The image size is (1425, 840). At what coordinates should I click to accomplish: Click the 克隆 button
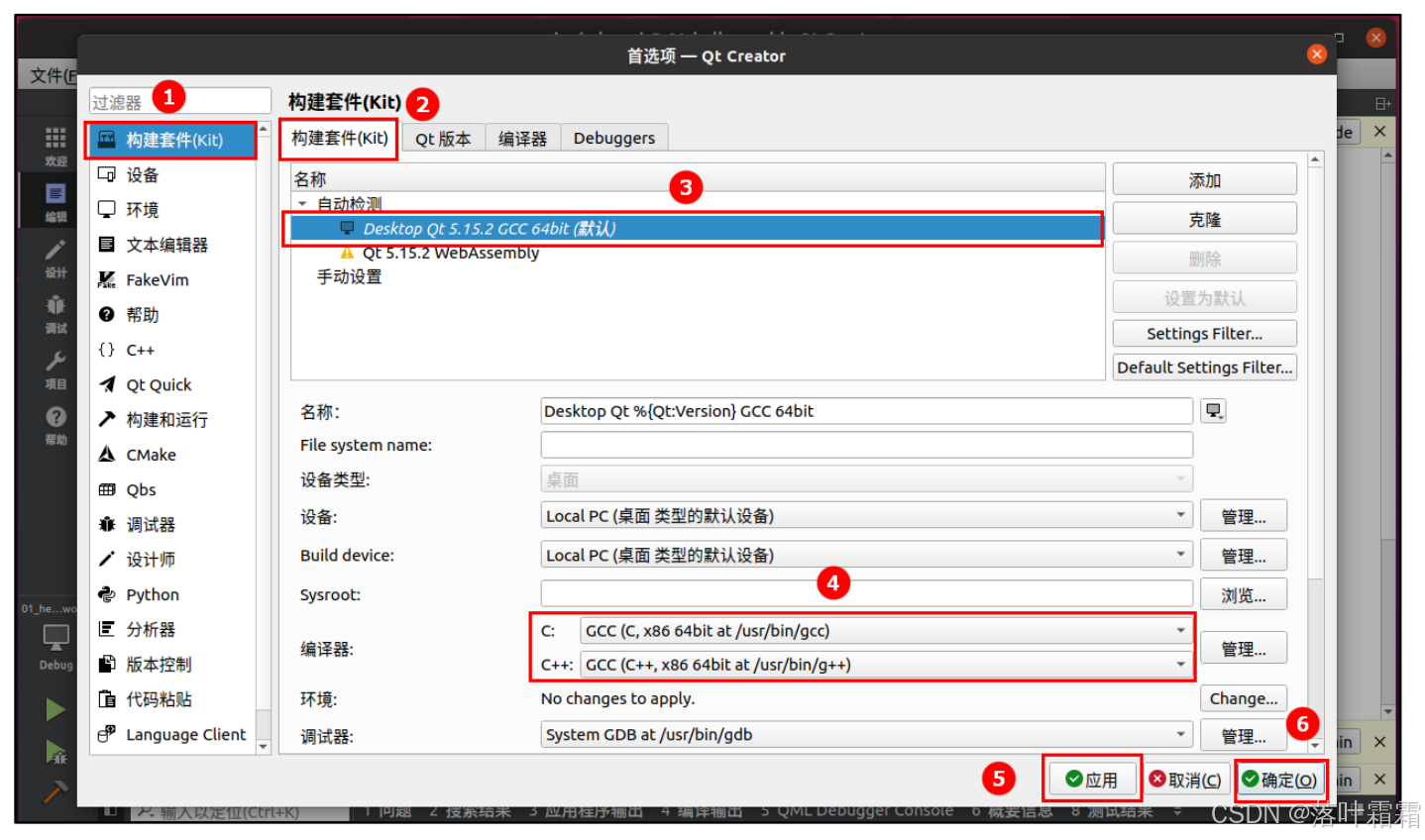[x=1205, y=220]
